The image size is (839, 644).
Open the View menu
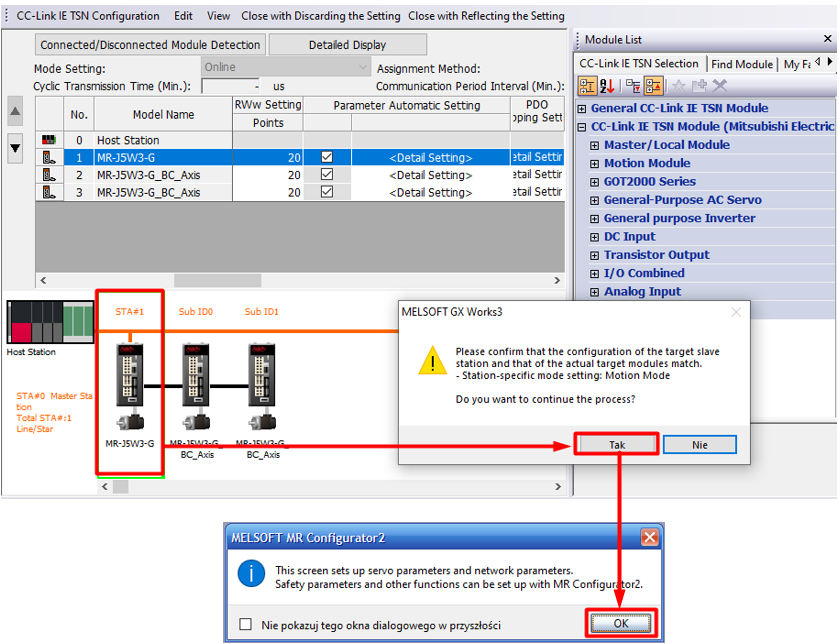218,16
